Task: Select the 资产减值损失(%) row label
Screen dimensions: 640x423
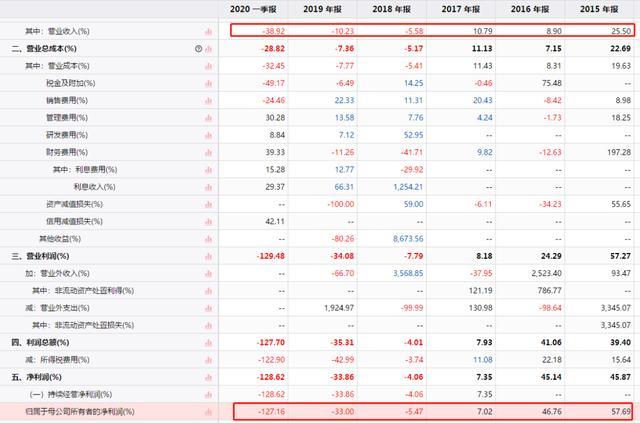Action: point(74,204)
